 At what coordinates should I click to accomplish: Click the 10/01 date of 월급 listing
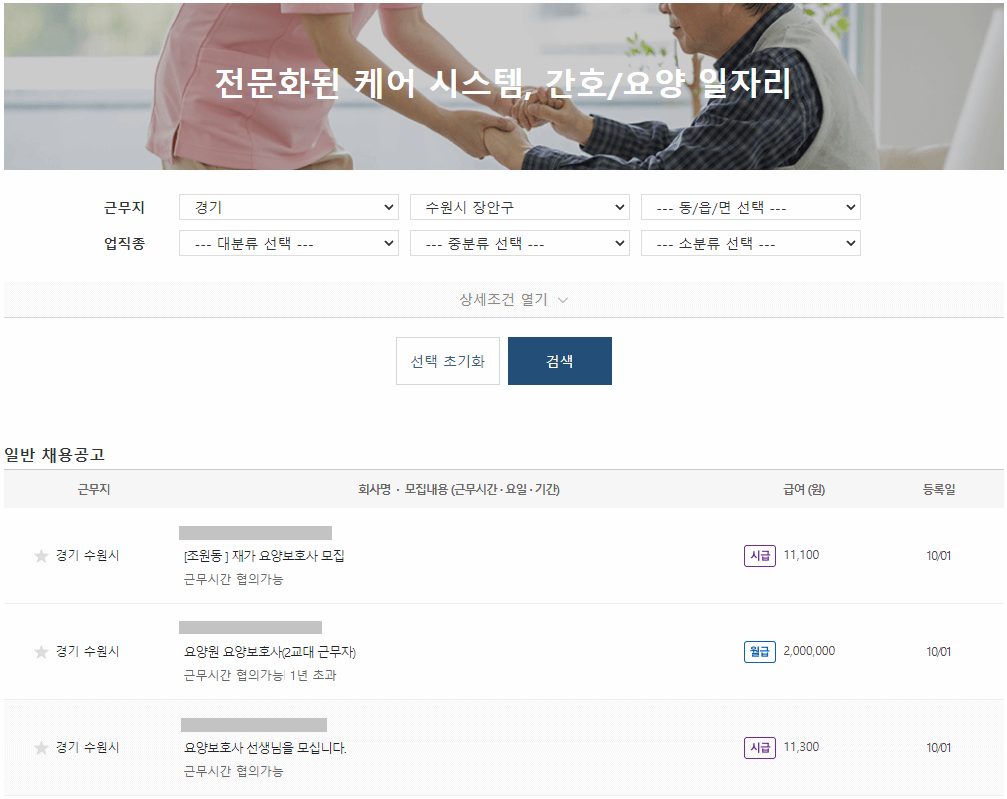click(x=938, y=652)
